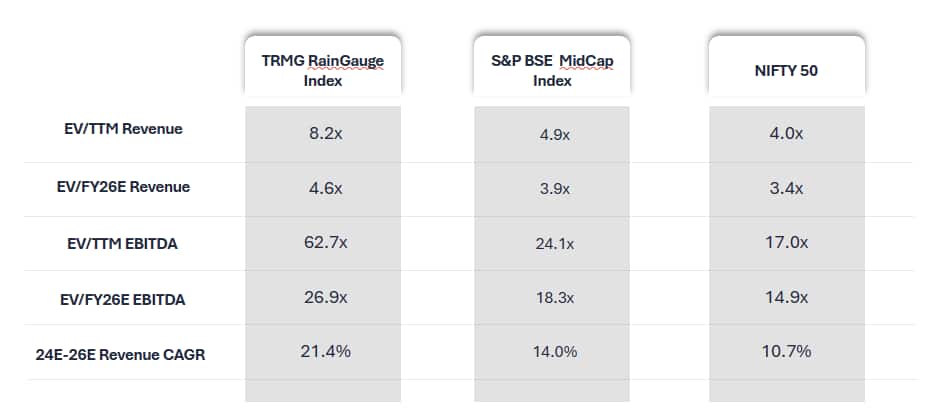Select the 4.9x value for MidCap Index
The image size is (934, 418).
(x=552, y=134)
